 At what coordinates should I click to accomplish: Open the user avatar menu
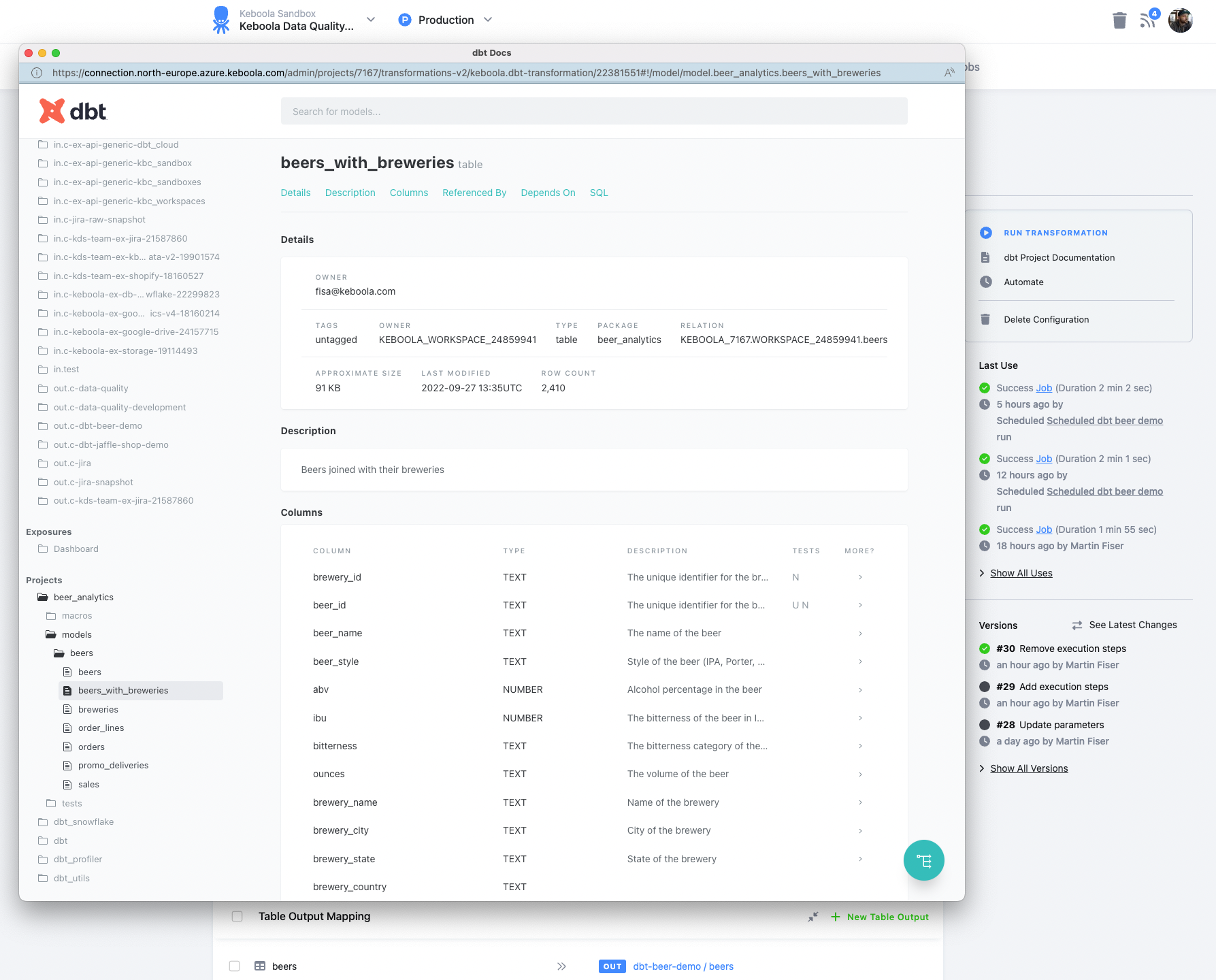[1181, 20]
